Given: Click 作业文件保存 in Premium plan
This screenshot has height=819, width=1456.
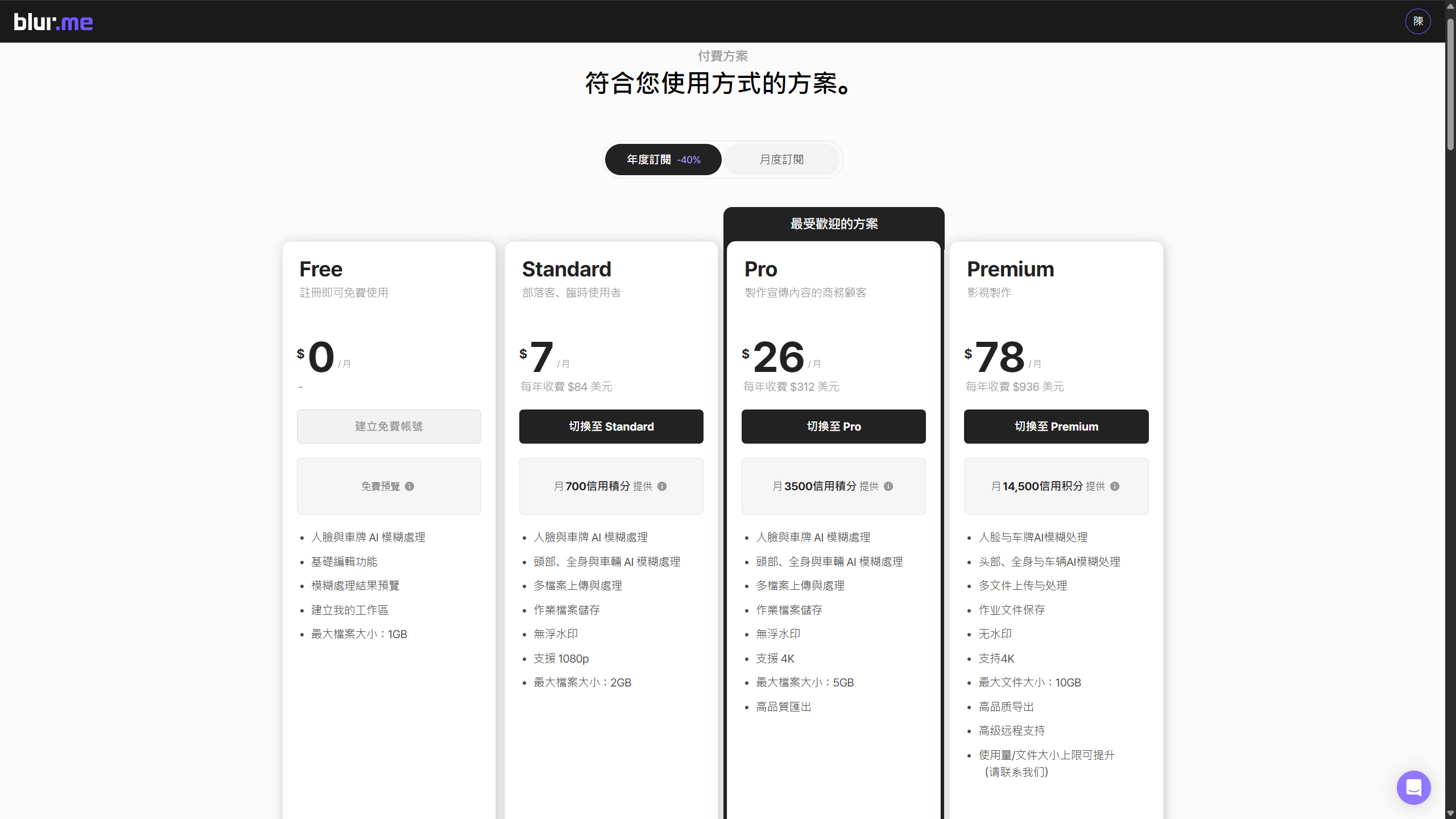Looking at the screenshot, I should click(1012, 610).
